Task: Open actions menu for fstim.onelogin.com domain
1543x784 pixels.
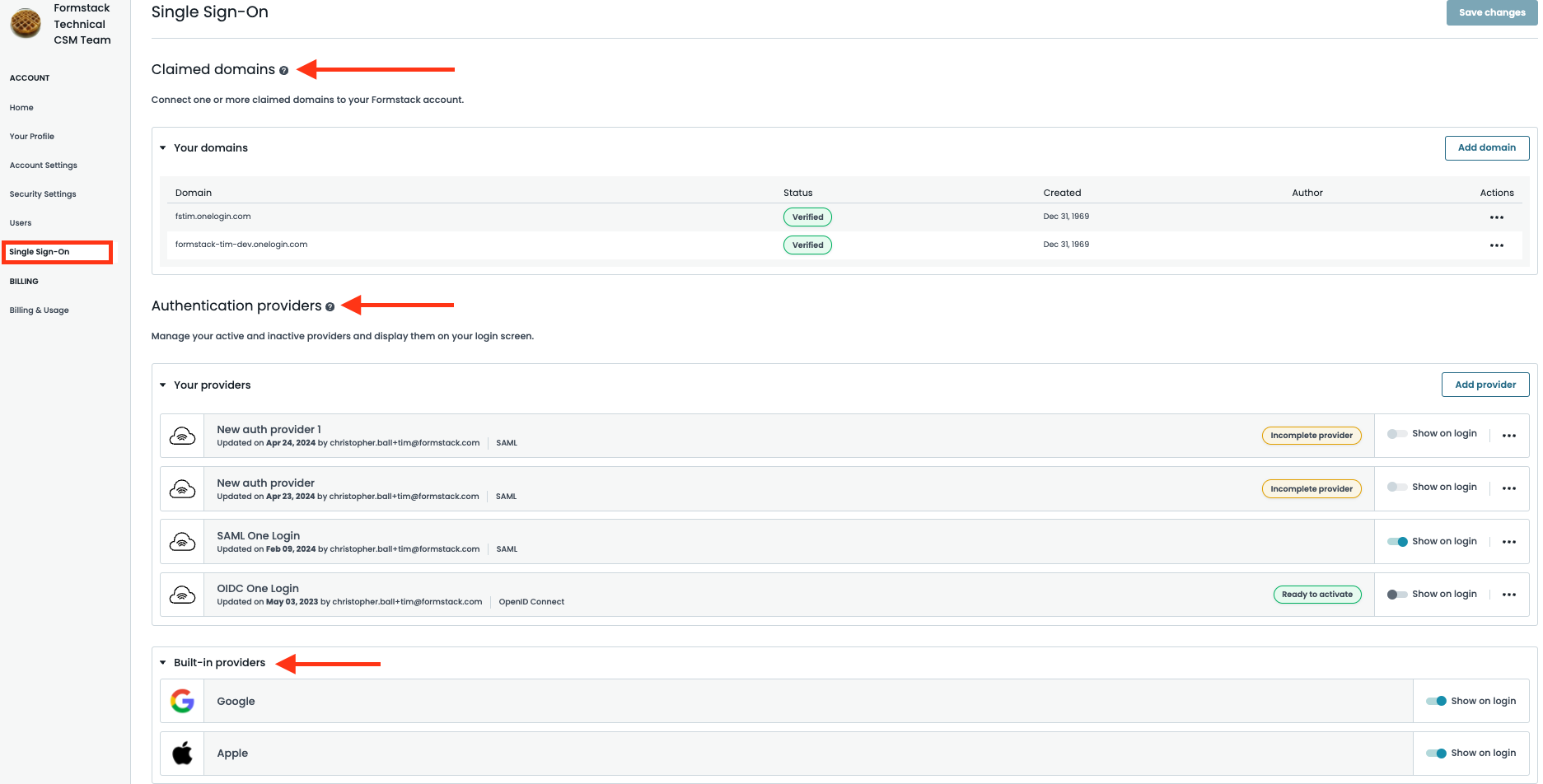Action: click(1497, 217)
